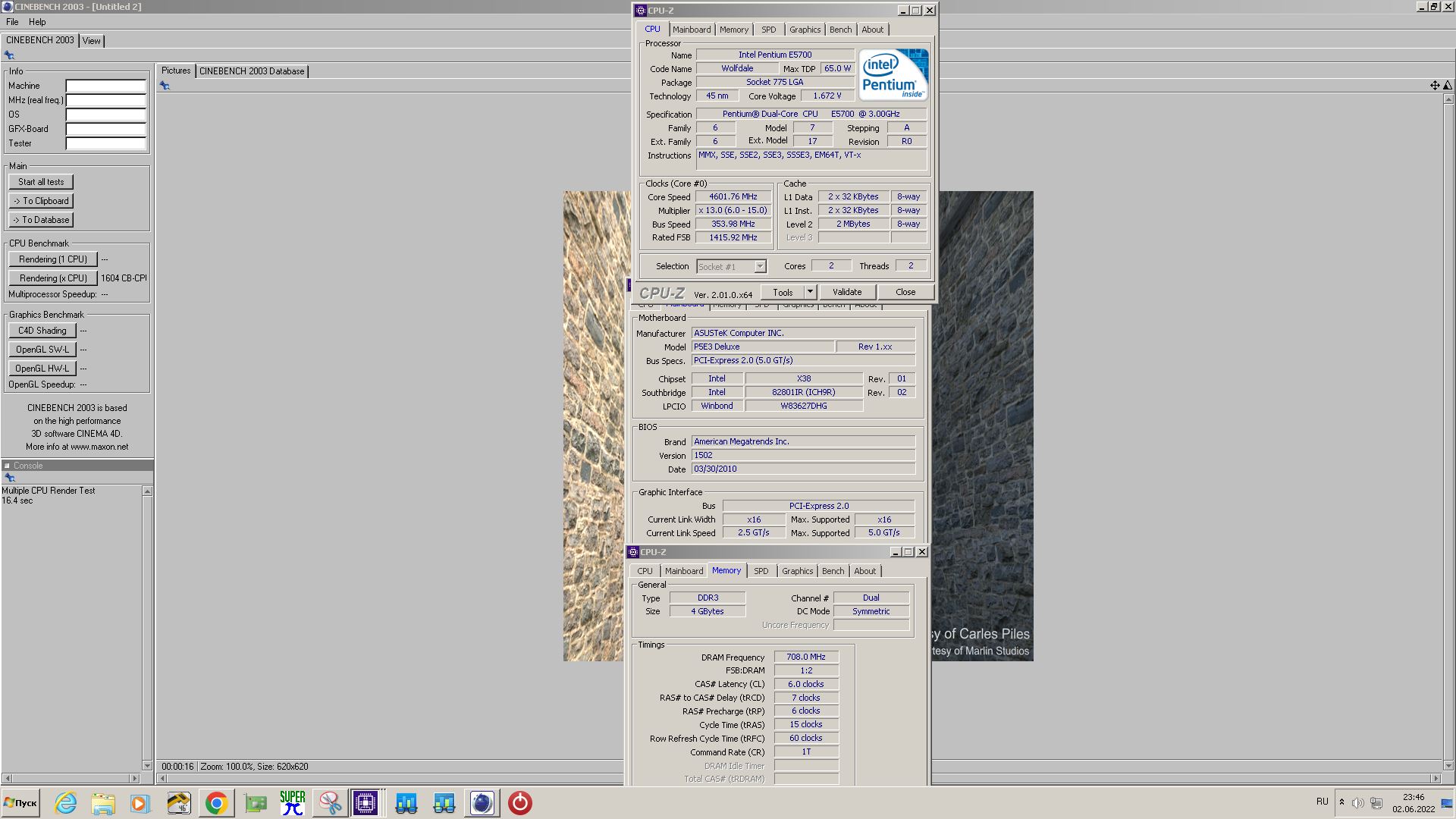
Task: Open the Tools dropdown arrow in CPU-Z
Action: [x=810, y=292]
